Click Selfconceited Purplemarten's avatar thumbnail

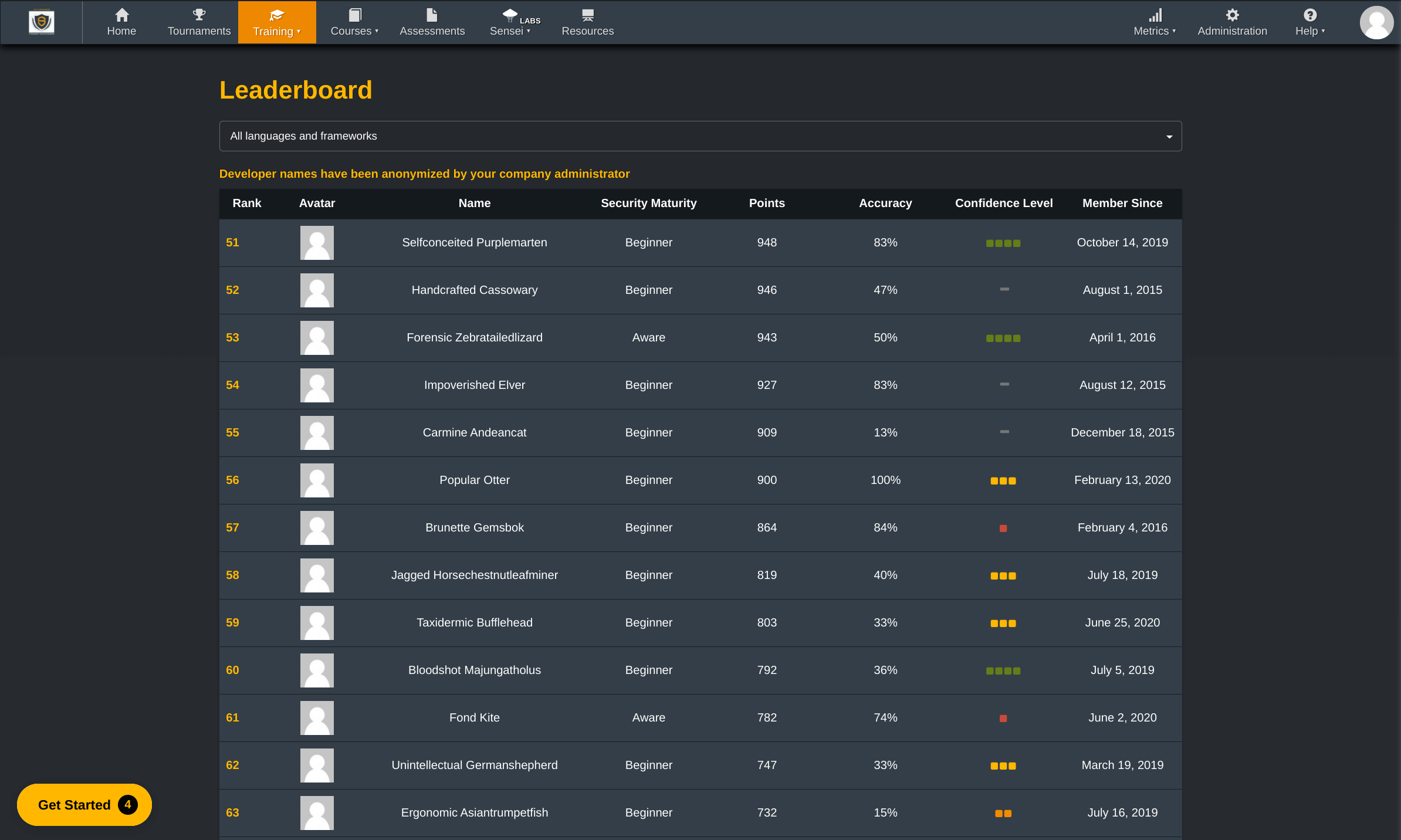(x=317, y=243)
